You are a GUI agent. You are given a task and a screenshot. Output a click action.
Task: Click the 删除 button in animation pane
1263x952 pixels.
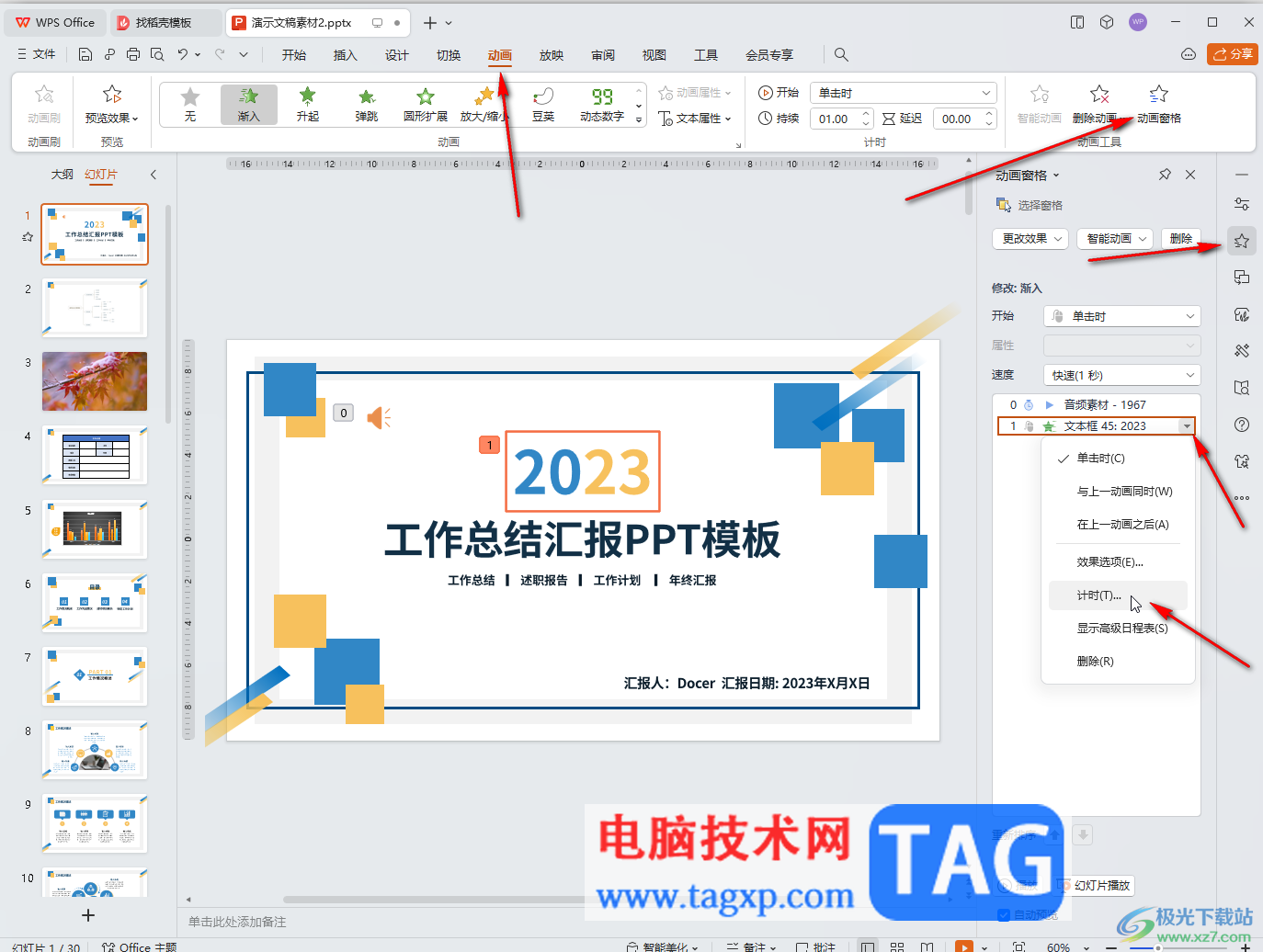pos(1181,239)
